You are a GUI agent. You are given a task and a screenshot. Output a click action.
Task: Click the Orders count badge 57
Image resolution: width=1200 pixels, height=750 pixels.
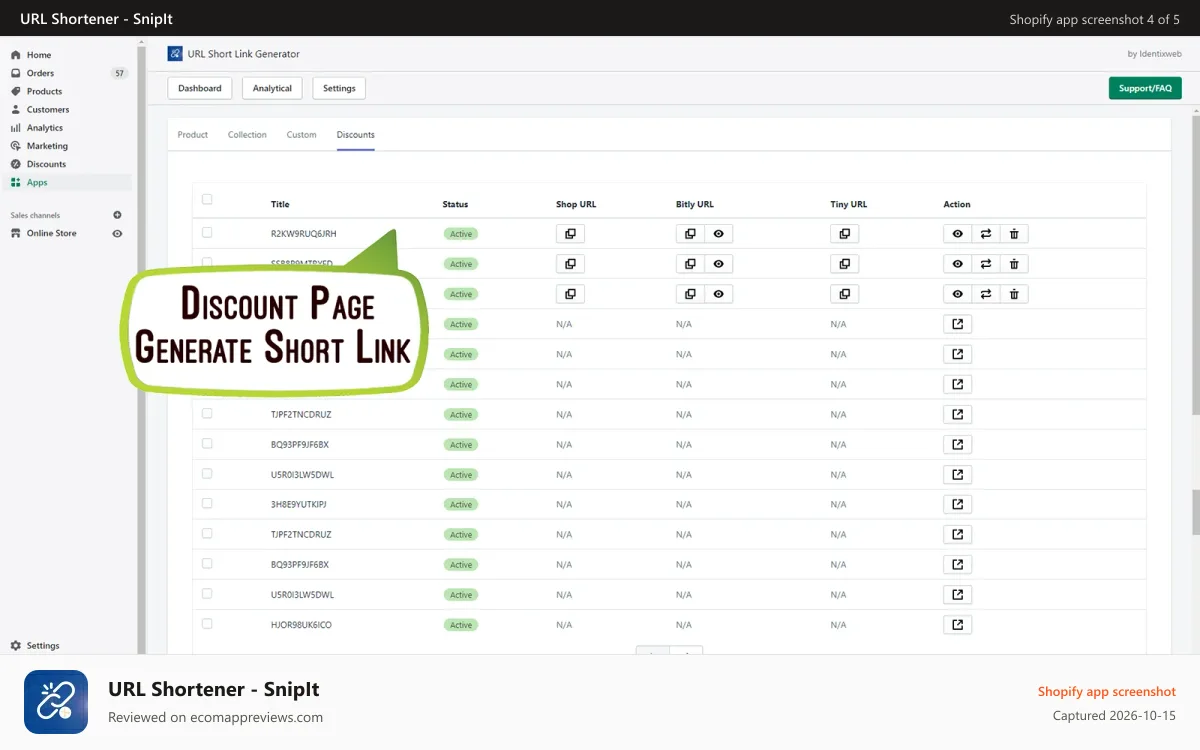click(119, 73)
